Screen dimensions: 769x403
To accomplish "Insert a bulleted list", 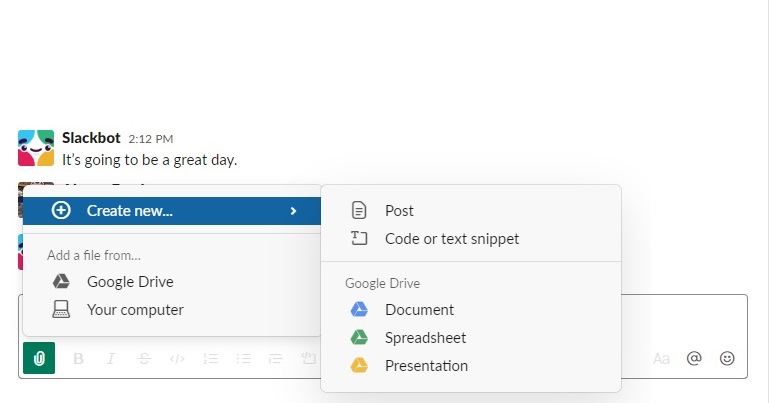I will coord(243,359).
